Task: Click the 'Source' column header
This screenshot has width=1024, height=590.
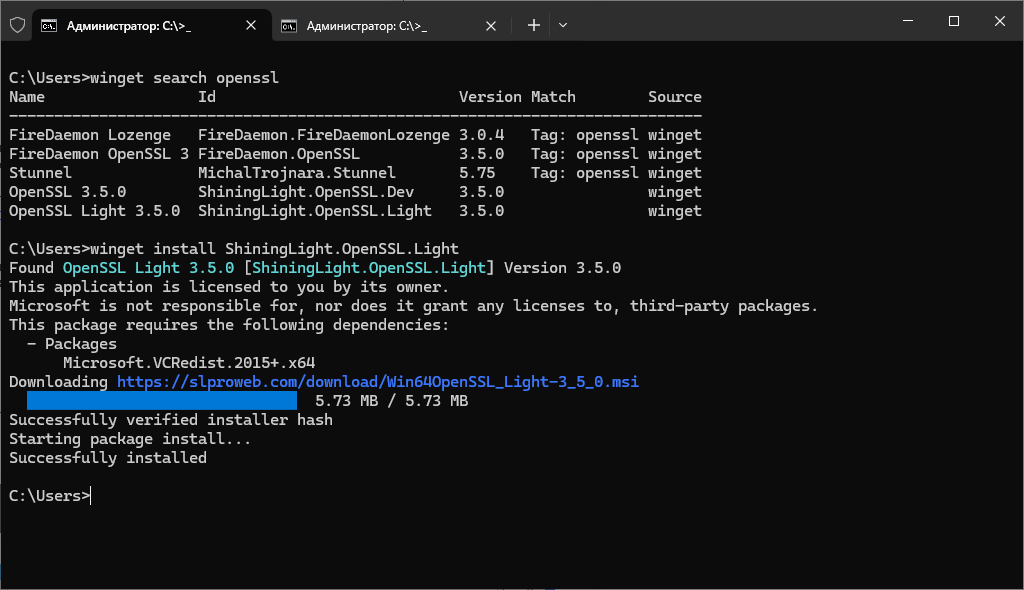Action: click(x=675, y=97)
